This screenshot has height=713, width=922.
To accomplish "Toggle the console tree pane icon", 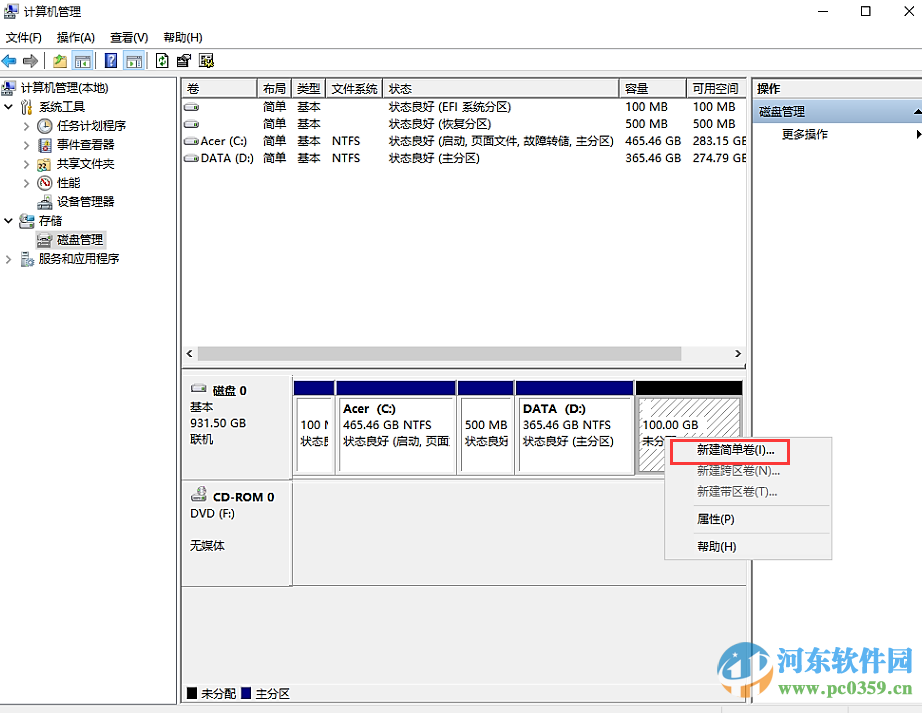I will [x=85, y=60].
